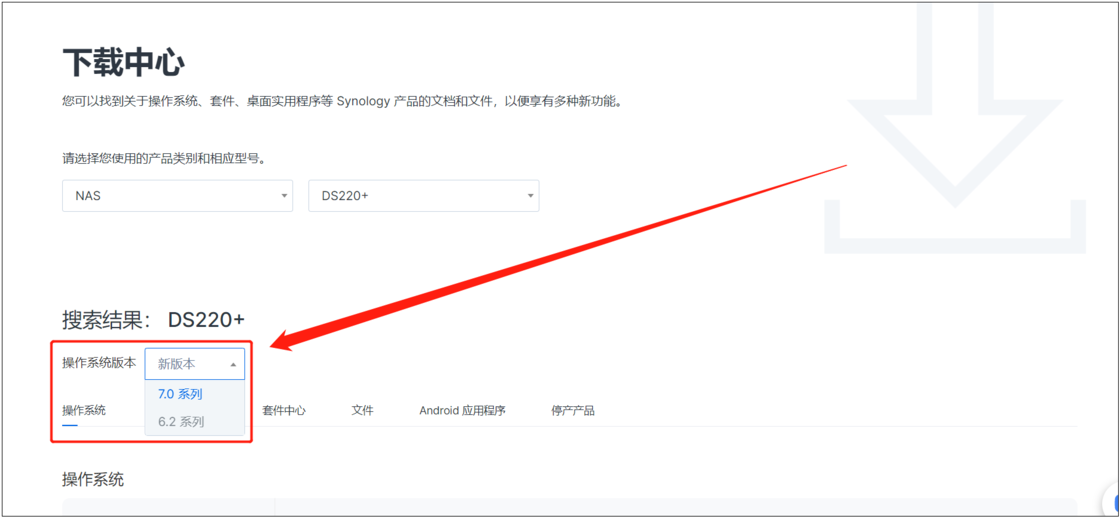The width and height of the screenshot is (1120, 519).
Task: Switch to the 文件 tab
Action: (x=362, y=410)
